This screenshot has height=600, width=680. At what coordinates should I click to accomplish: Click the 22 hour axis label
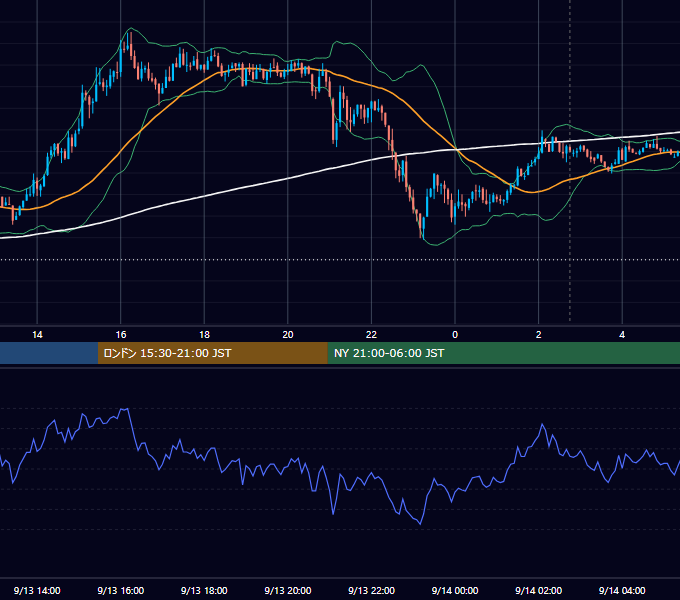coord(371,335)
